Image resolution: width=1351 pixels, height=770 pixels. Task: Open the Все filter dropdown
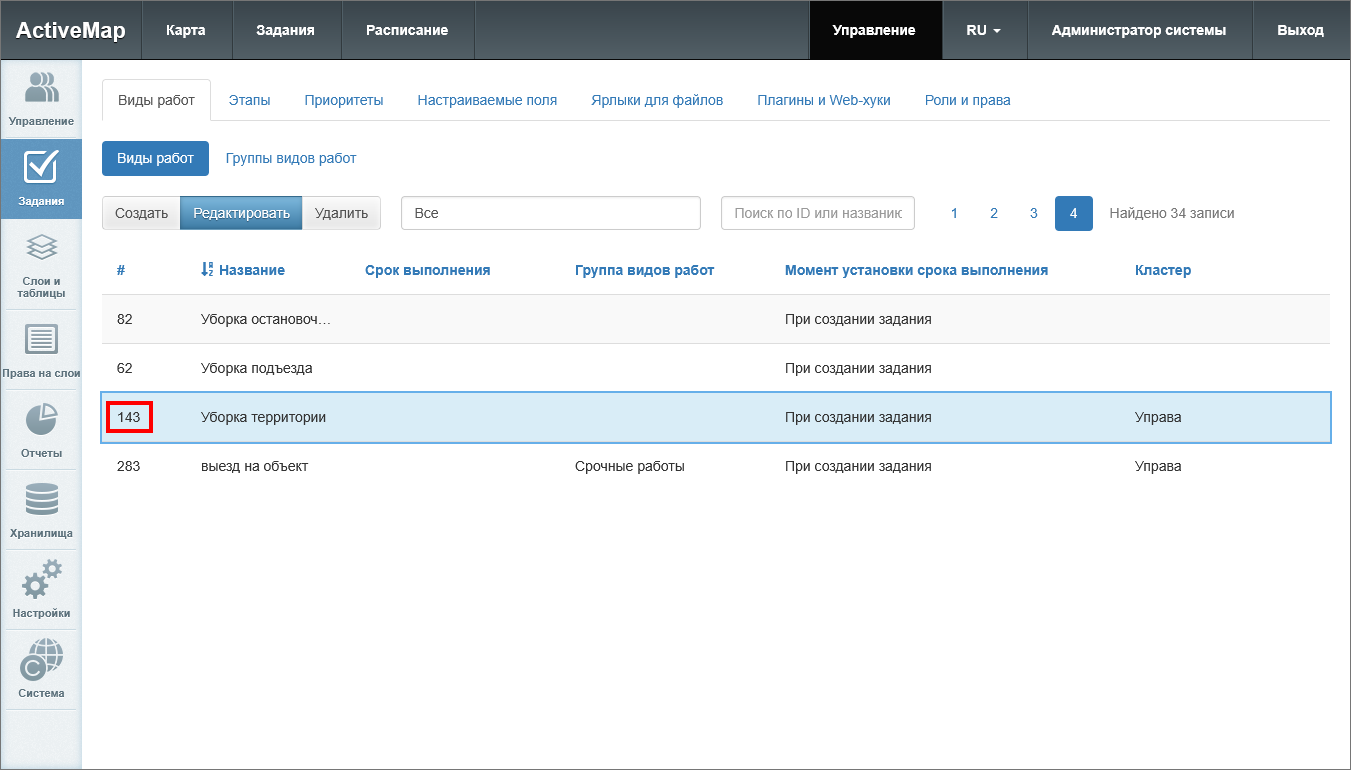pos(550,213)
